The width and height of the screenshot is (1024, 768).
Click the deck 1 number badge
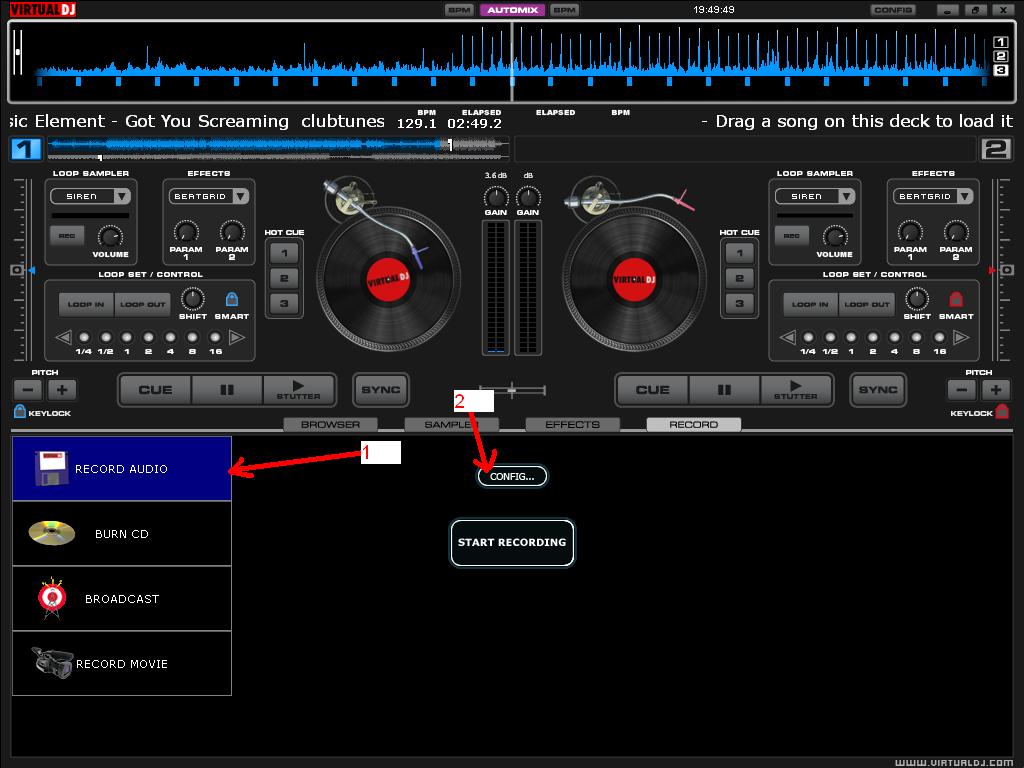tap(26, 149)
